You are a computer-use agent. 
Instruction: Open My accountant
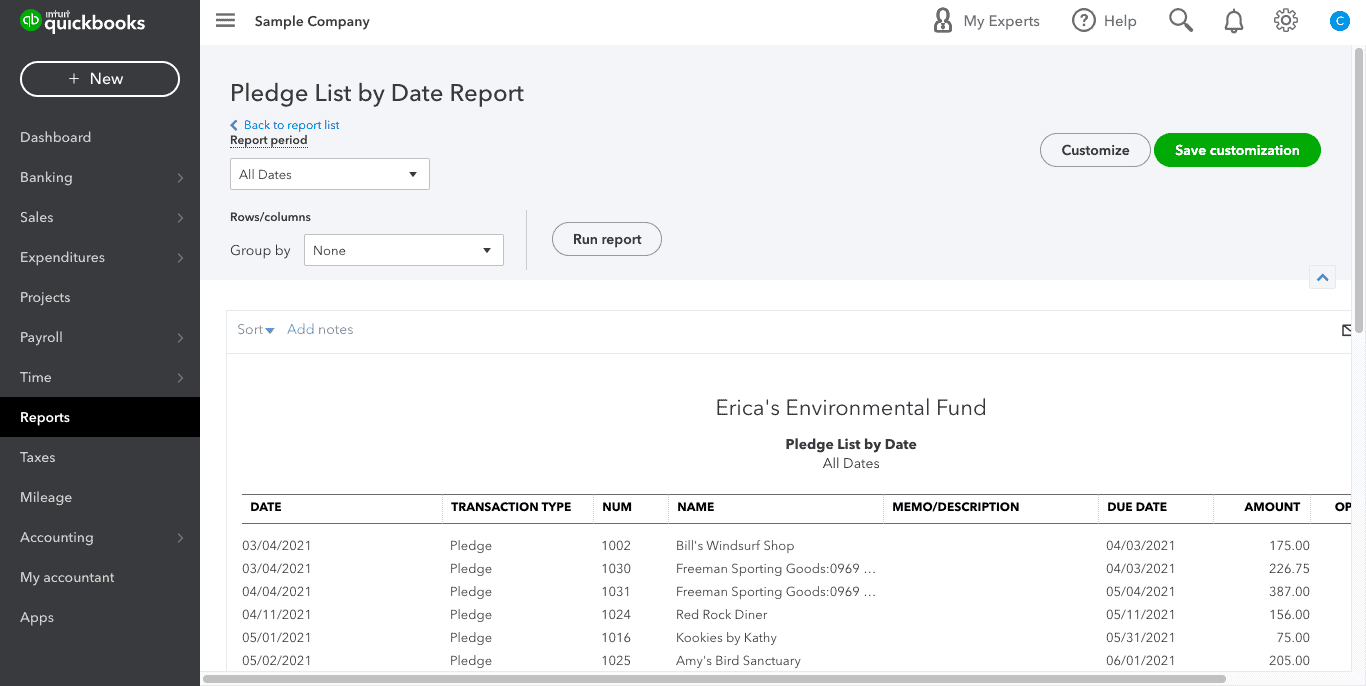(67, 577)
